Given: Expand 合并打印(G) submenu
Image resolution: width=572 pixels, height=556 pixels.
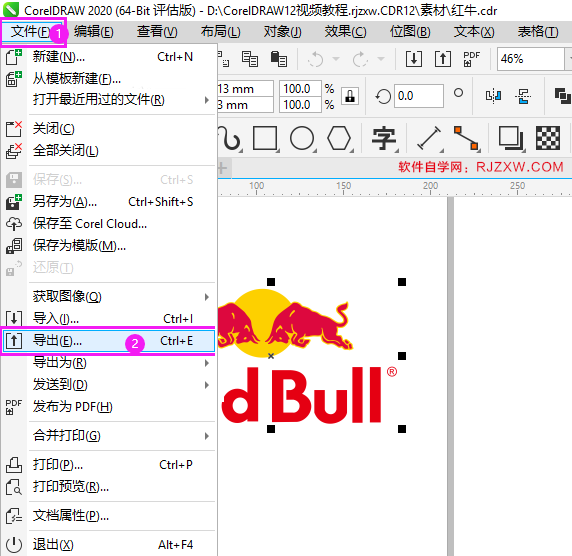Looking at the screenshot, I should [x=109, y=436].
